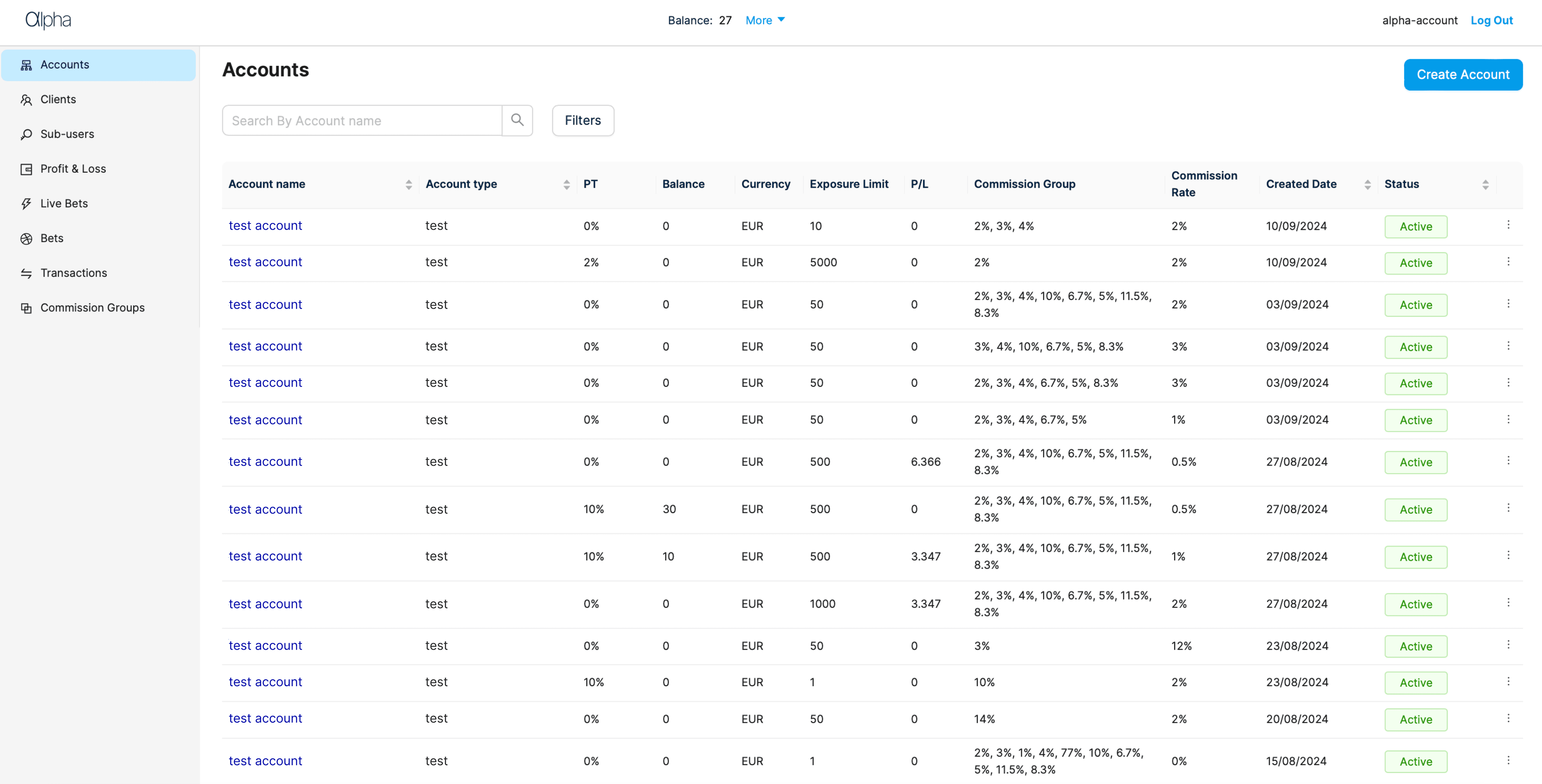Click the Accounts page heading
Viewport: 1542px width, 784px height.
pos(265,70)
